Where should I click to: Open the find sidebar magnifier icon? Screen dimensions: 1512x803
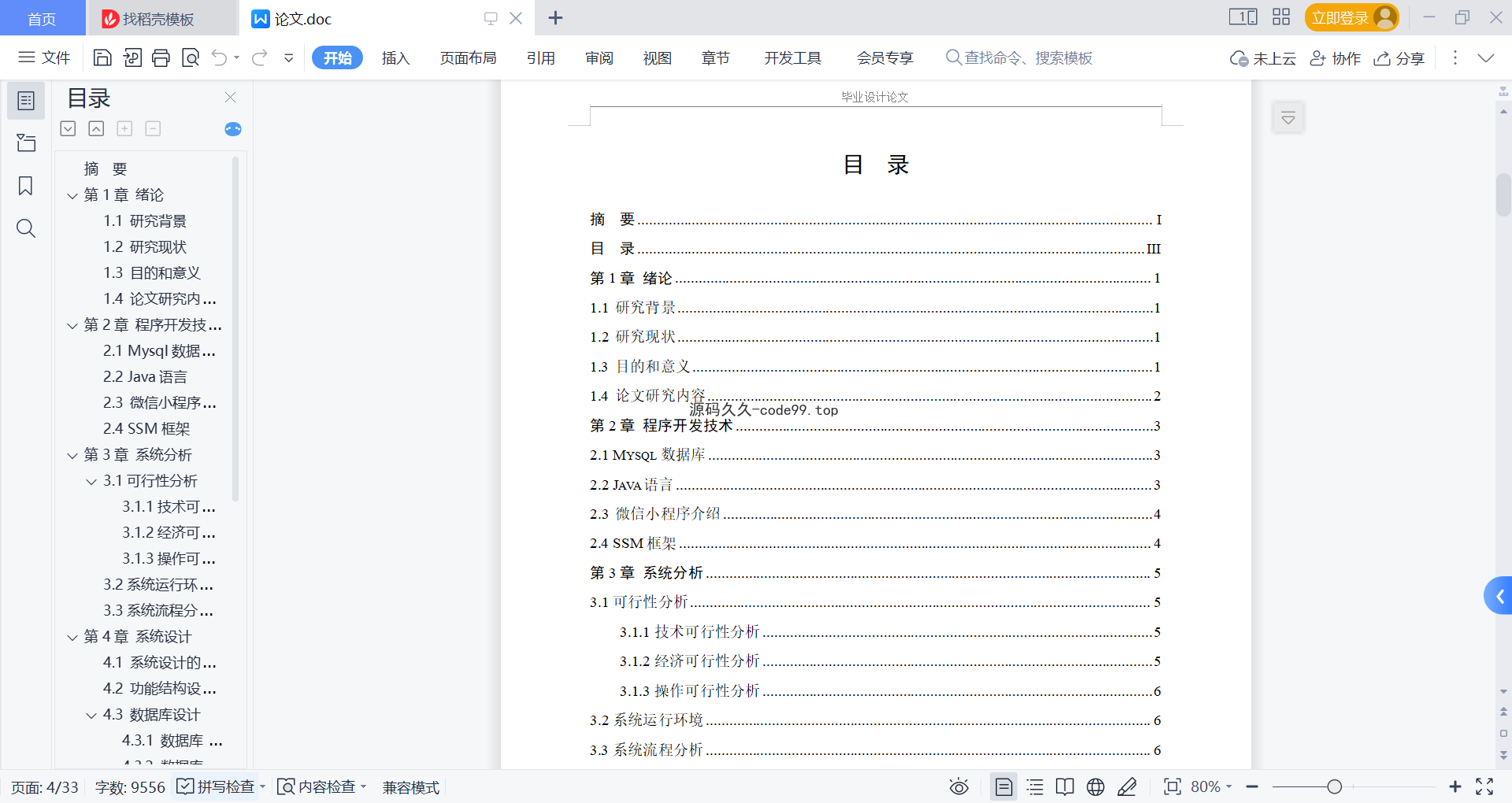(26, 228)
